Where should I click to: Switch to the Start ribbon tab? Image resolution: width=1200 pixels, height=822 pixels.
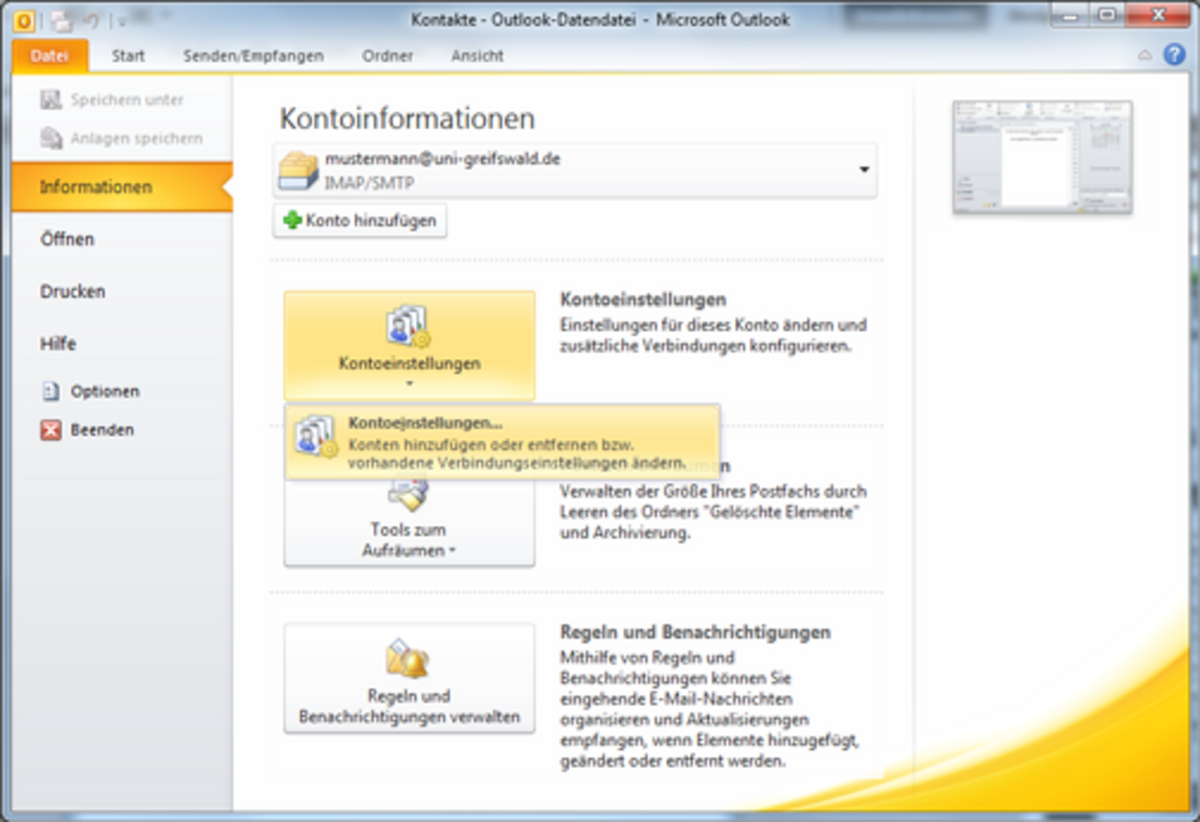tap(128, 56)
